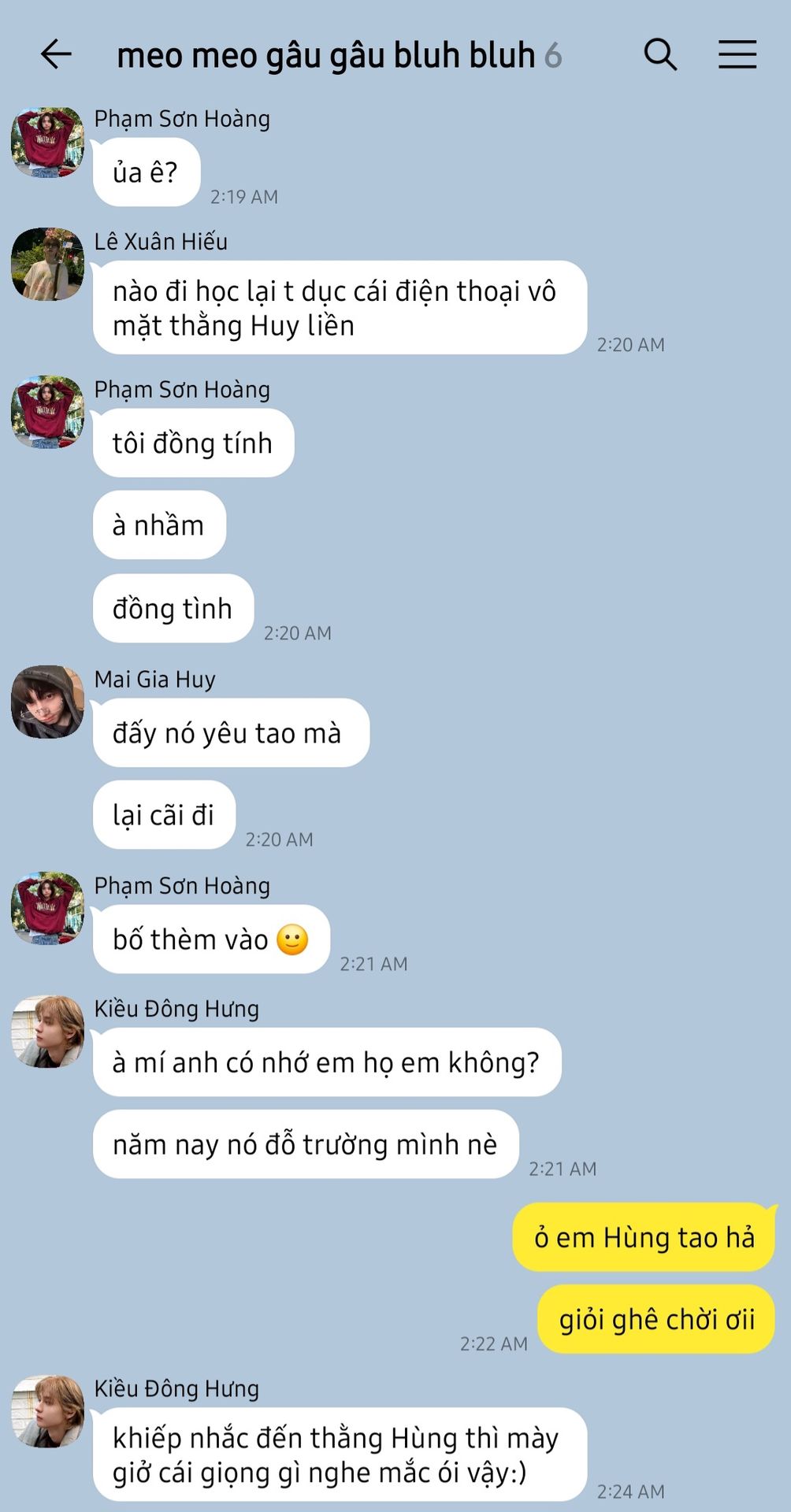Select the 'bố thèm vào' emoji message

point(211,939)
